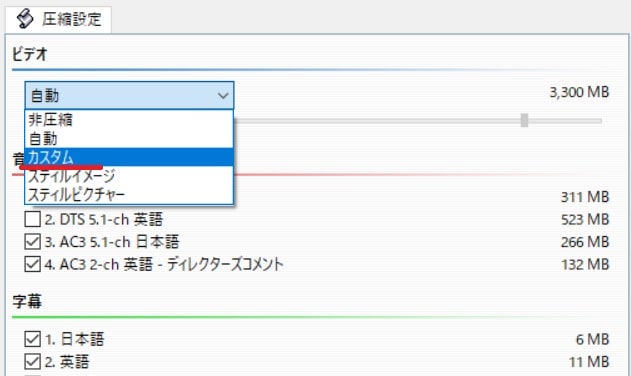Click the 字幕 section header

(x=27, y=301)
